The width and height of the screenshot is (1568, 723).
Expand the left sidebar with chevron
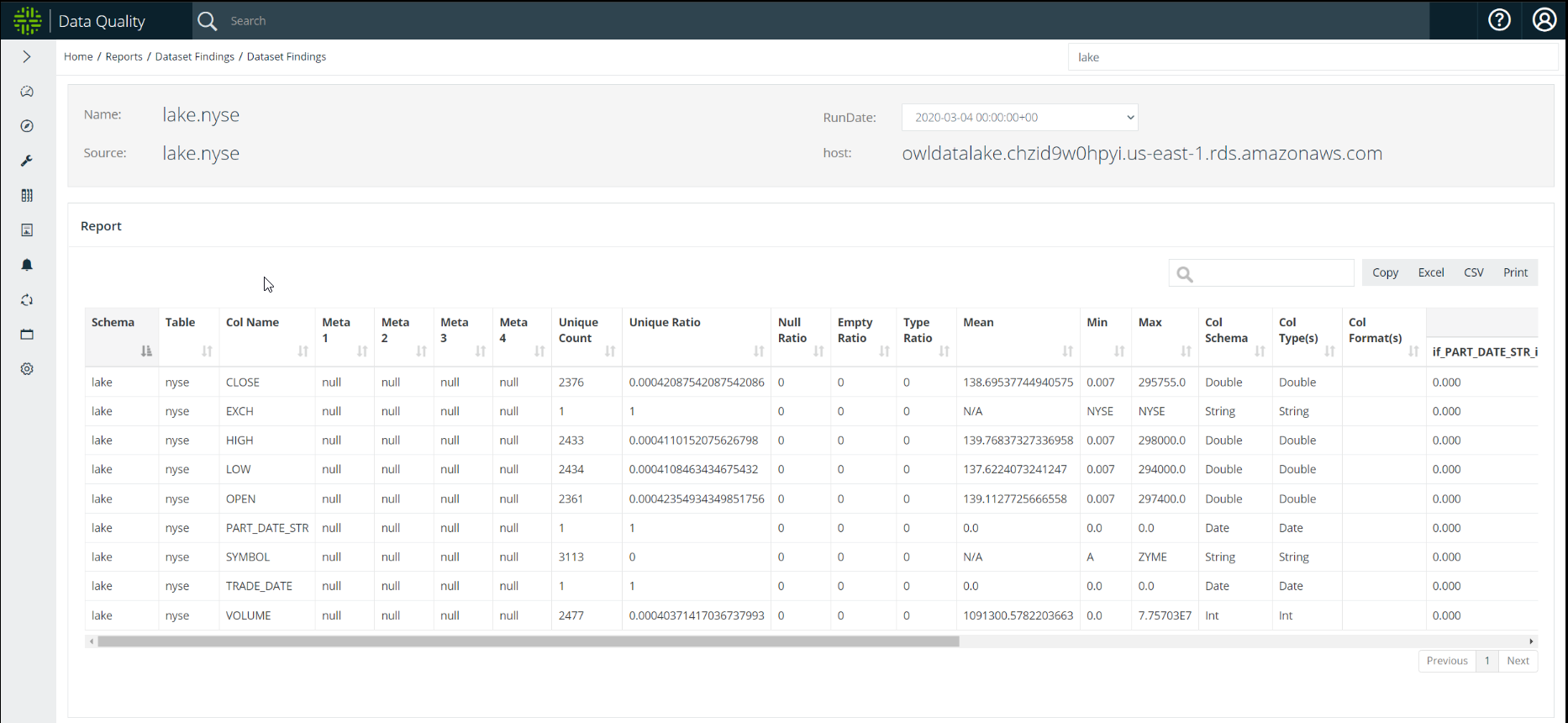click(x=27, y=56)
